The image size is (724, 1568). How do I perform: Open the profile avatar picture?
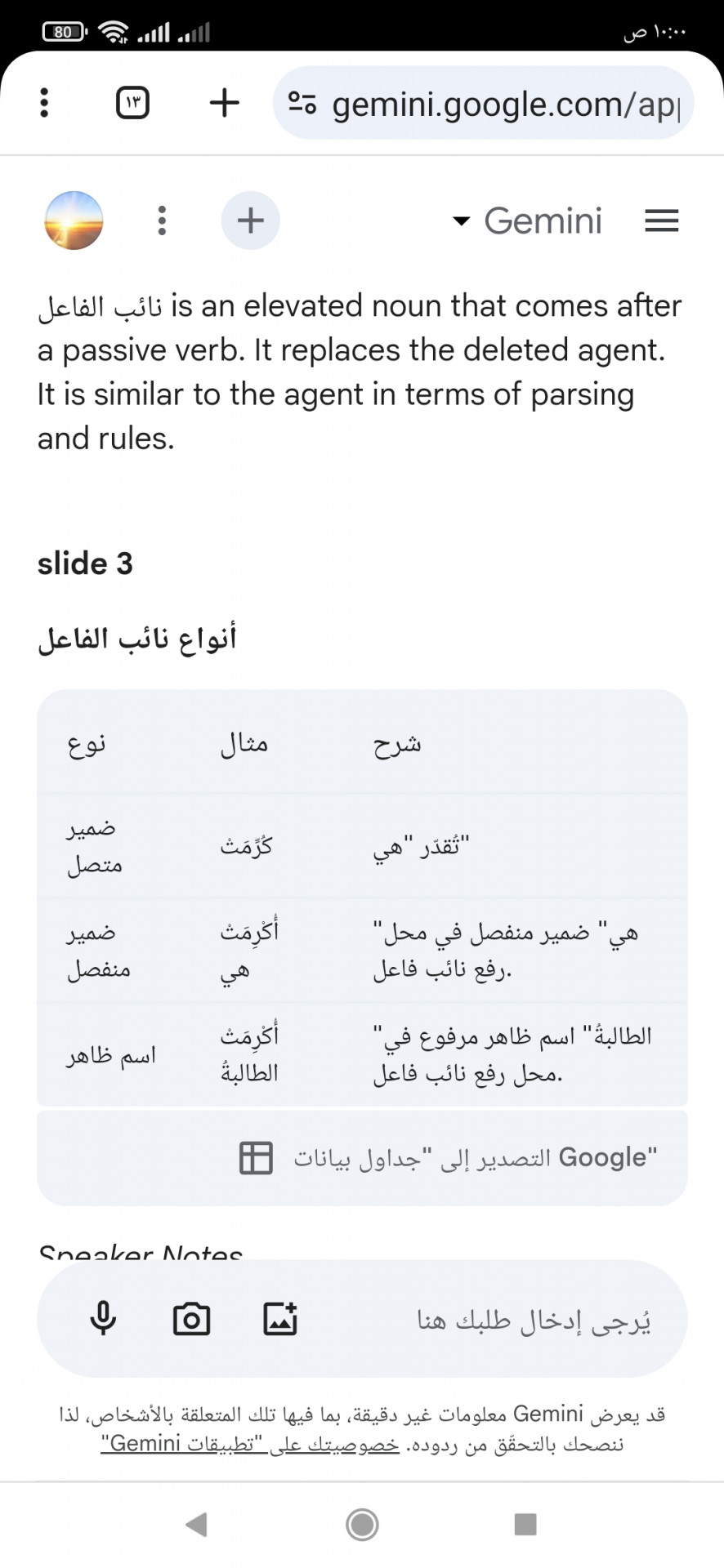74,220
